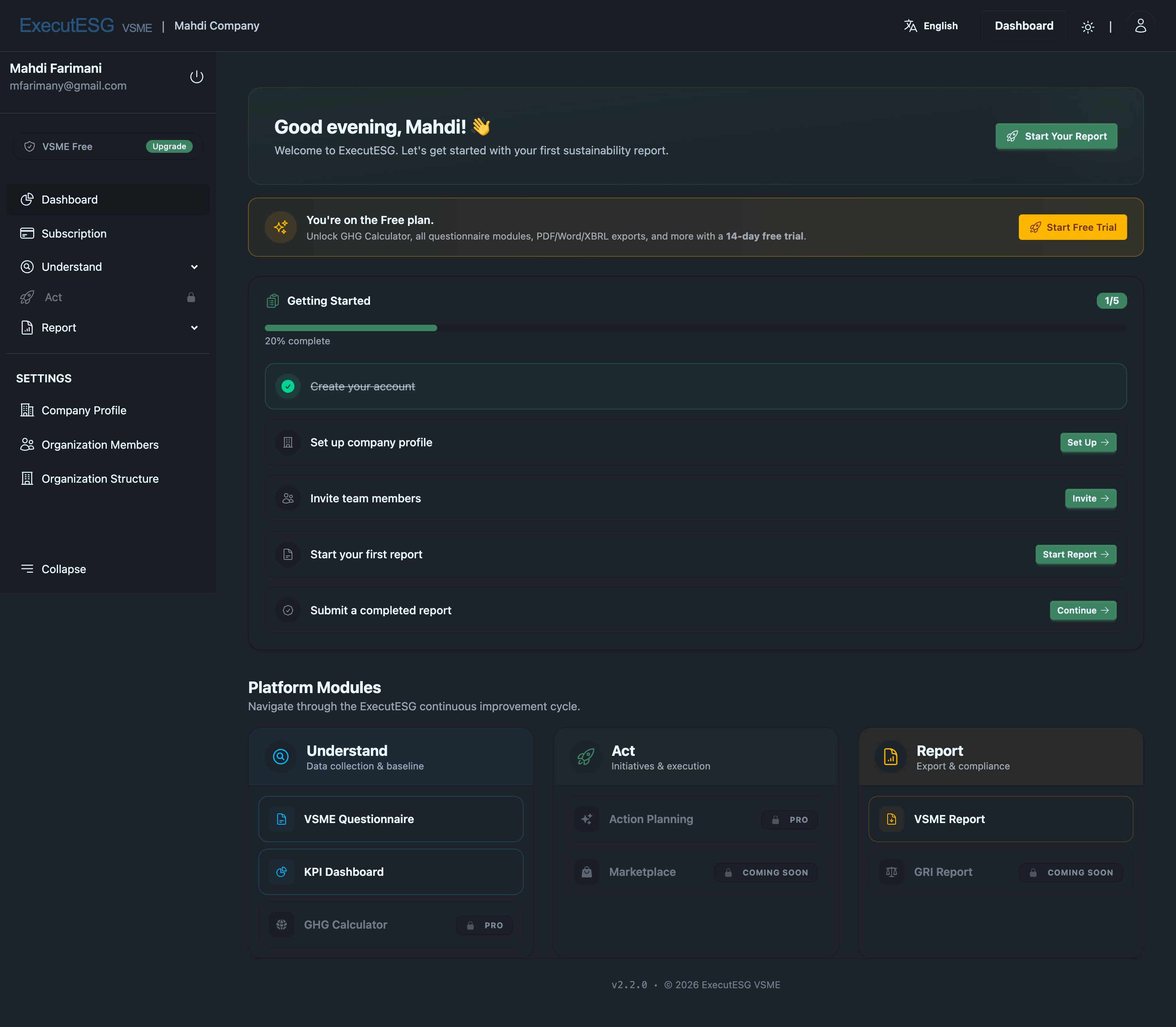Click the sparkle icon in Free plan banner
Viewport: 1176px width, 1027px height.
tap(281, 227)
